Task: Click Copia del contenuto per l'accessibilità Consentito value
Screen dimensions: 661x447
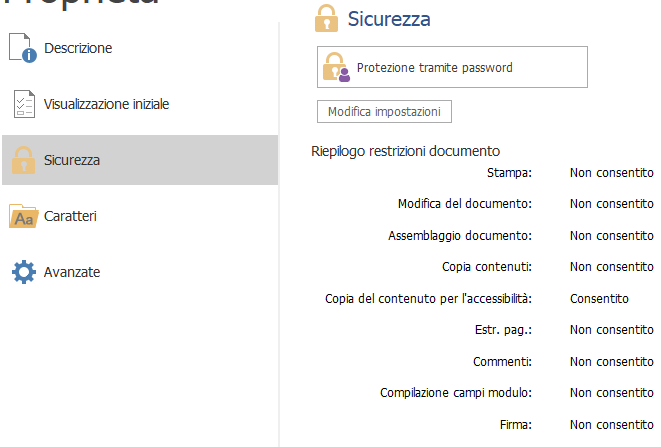Action: click(x=599, y=298)
